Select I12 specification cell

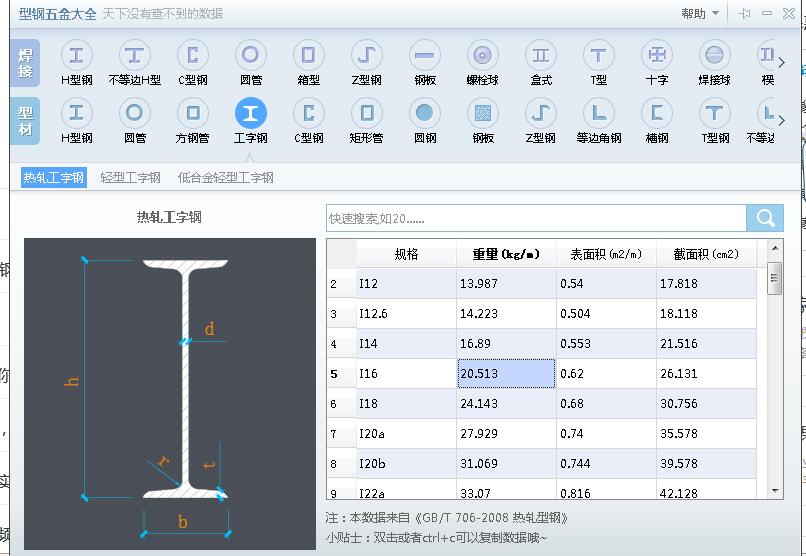tap(406, 284)
